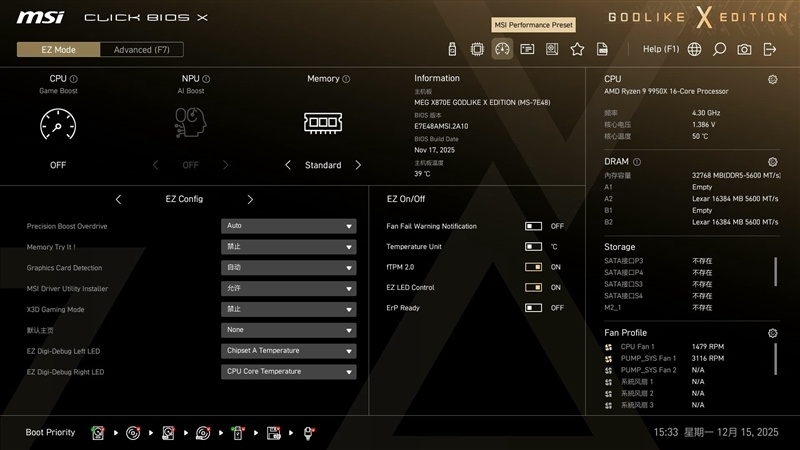Click the Storage panel scrollbar
This screenshot has width=800, height=450.
click(776, 271)
